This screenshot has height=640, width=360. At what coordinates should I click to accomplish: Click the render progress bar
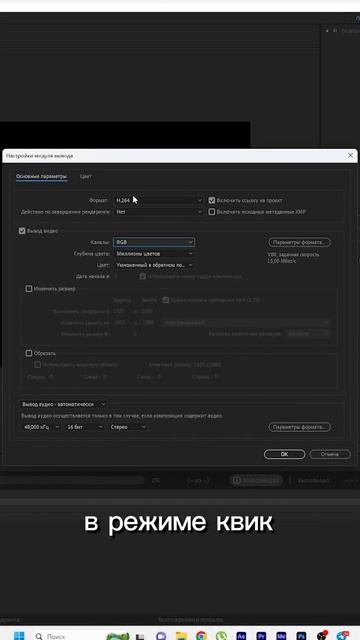pos(72,480)
